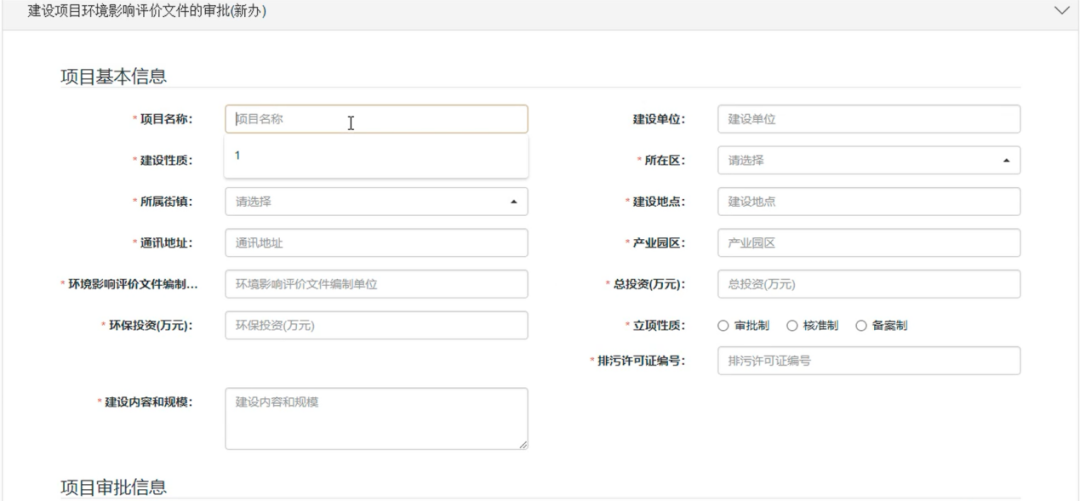
Task: Click the 项目审批信息 section heading
Action: pyautogui.click(x=113, y=487)
